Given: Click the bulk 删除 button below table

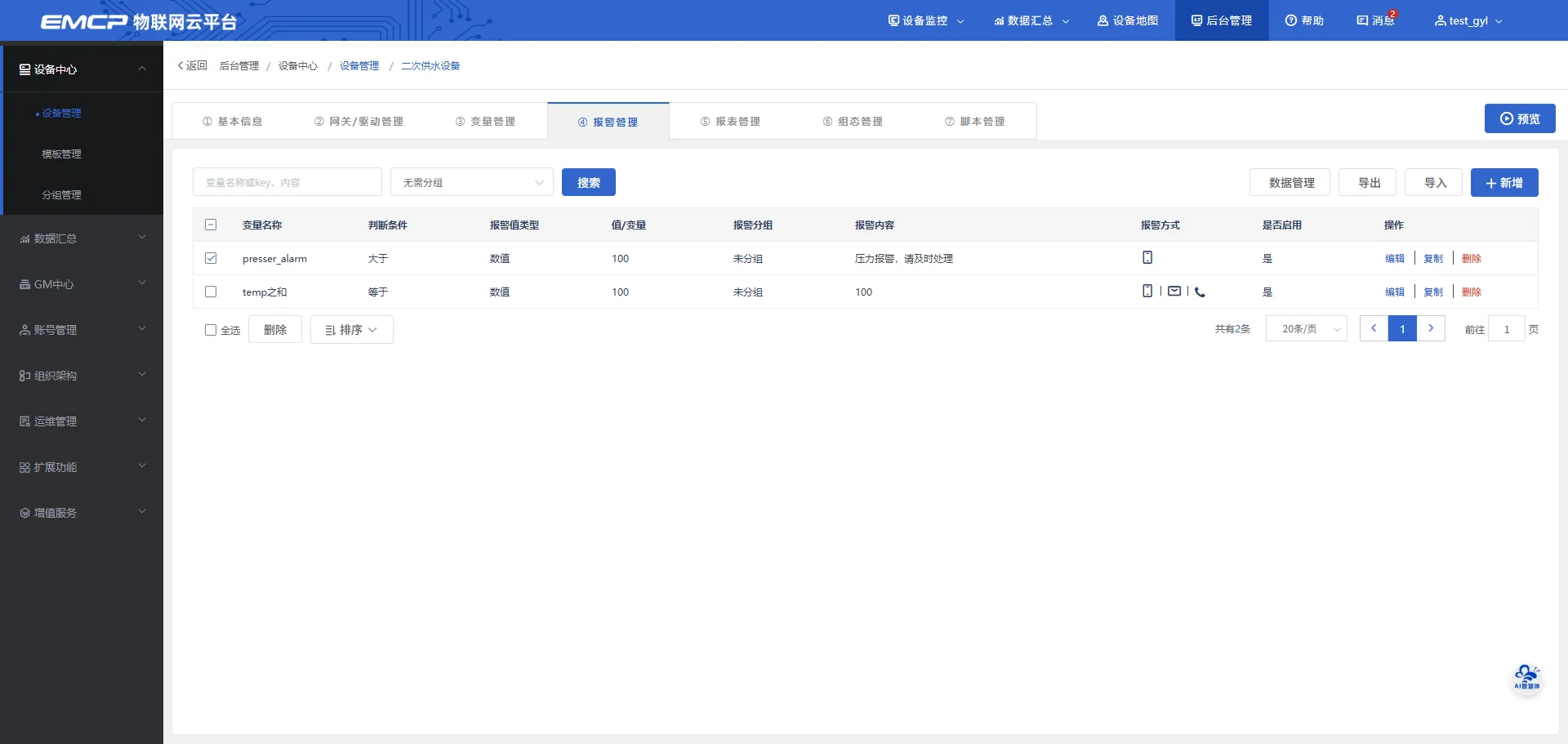Looking at the screenshot, I should 275,330.
